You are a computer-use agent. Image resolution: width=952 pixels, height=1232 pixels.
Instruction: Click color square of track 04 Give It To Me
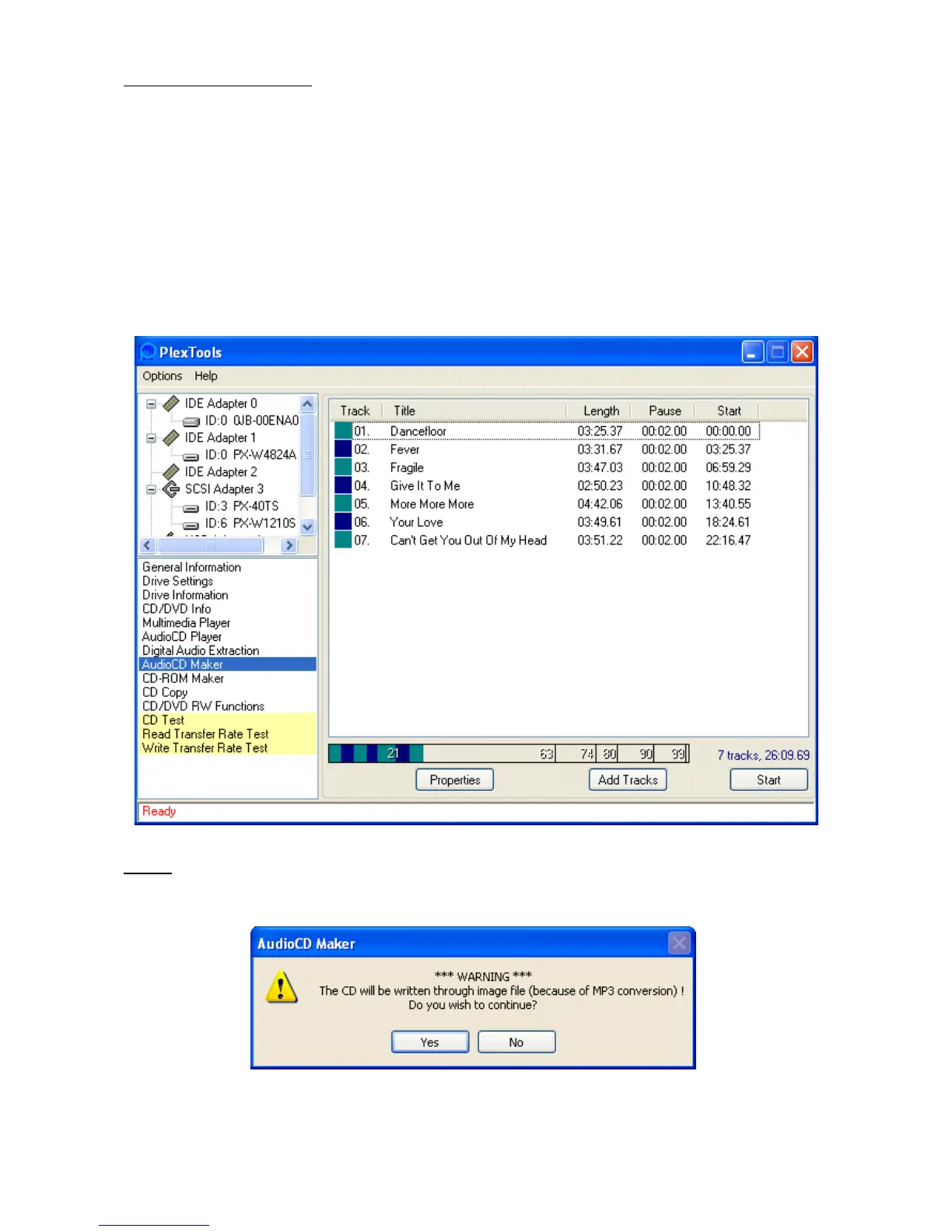click(343, 485)
